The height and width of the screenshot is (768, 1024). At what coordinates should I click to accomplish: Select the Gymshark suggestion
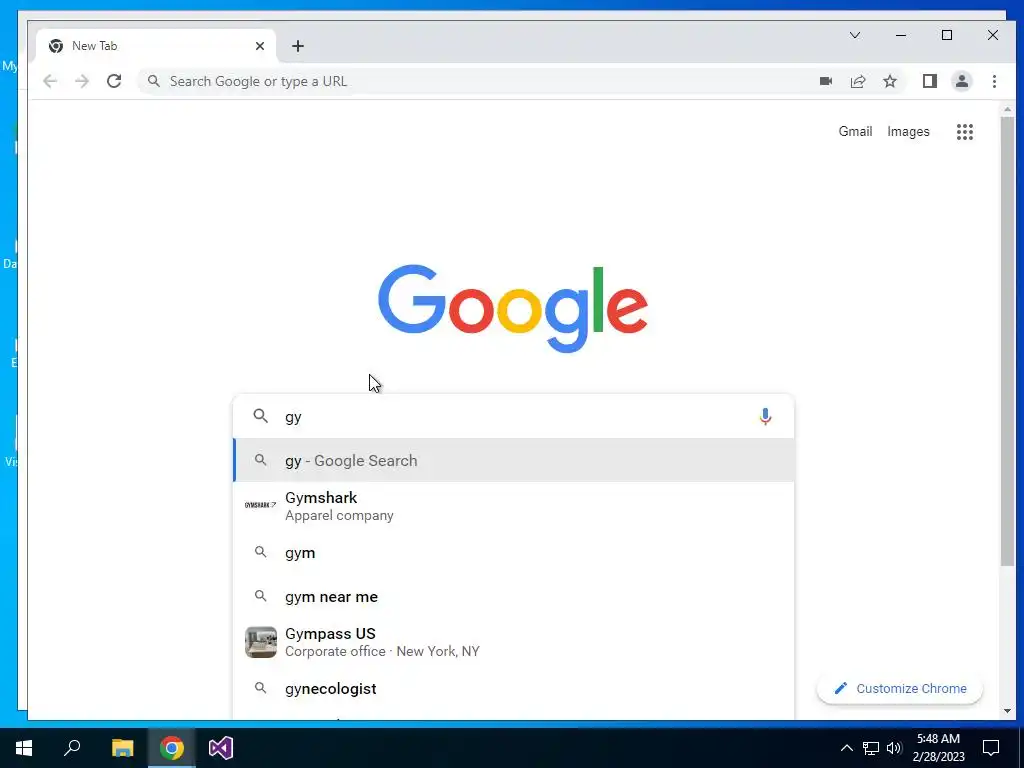tap(514, 506)
